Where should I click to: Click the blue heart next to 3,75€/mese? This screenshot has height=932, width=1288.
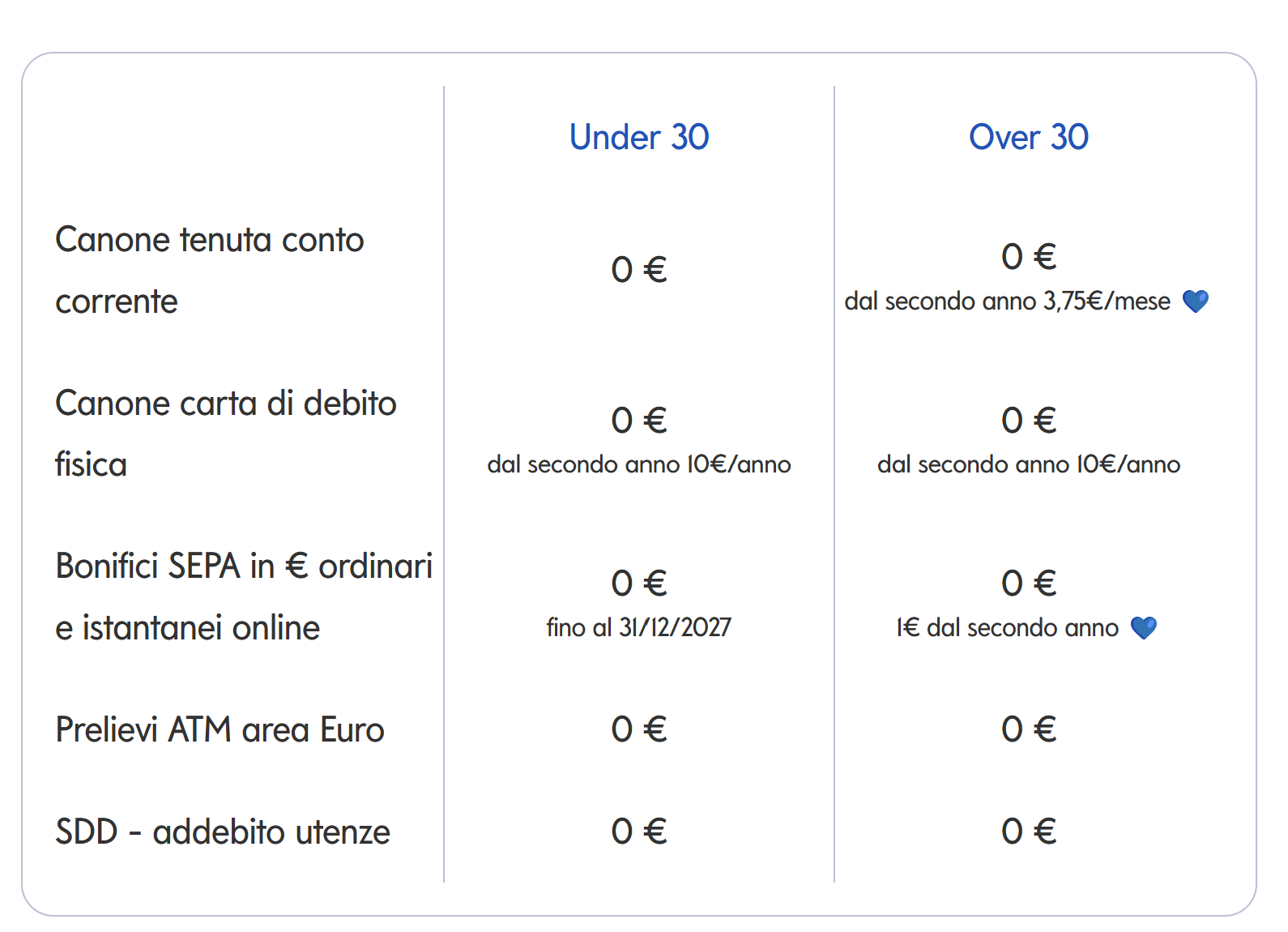(x=1196, y=301)
